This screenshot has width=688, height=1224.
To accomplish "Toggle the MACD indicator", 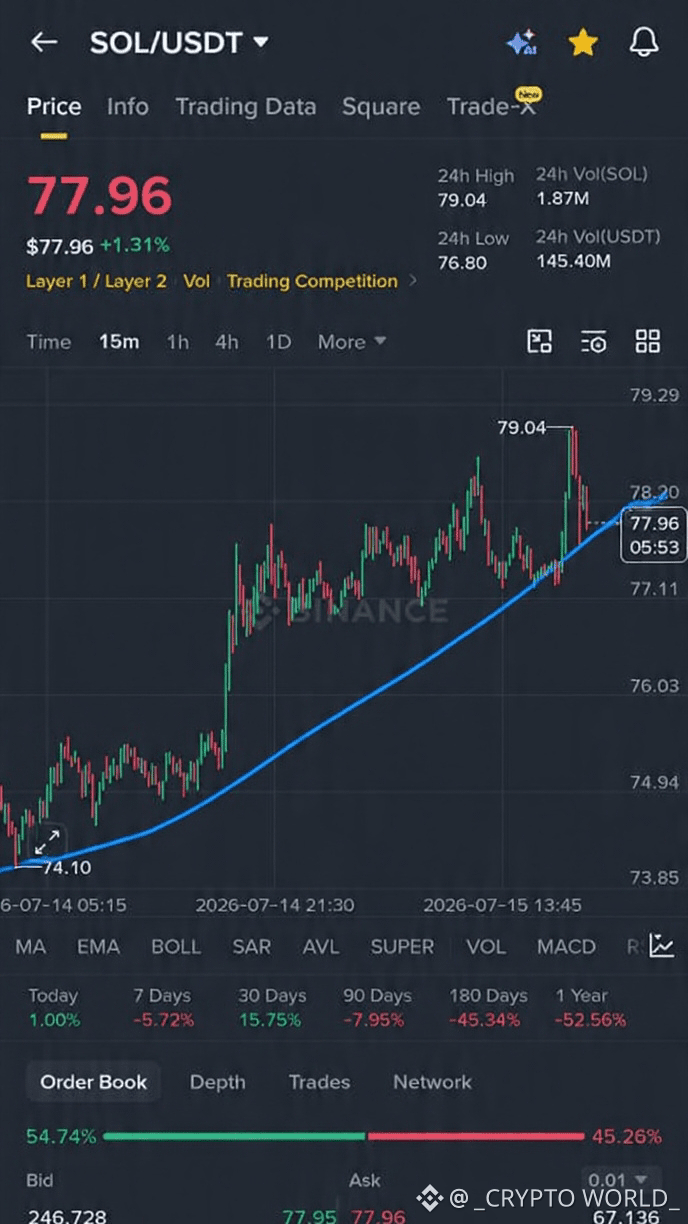I will pyautogui.click(x=566, y=947).
